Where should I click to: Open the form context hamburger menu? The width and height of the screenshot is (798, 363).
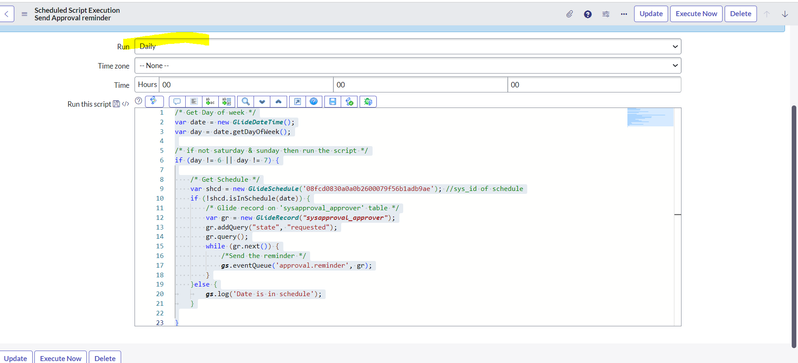click(x=24, y=14)
